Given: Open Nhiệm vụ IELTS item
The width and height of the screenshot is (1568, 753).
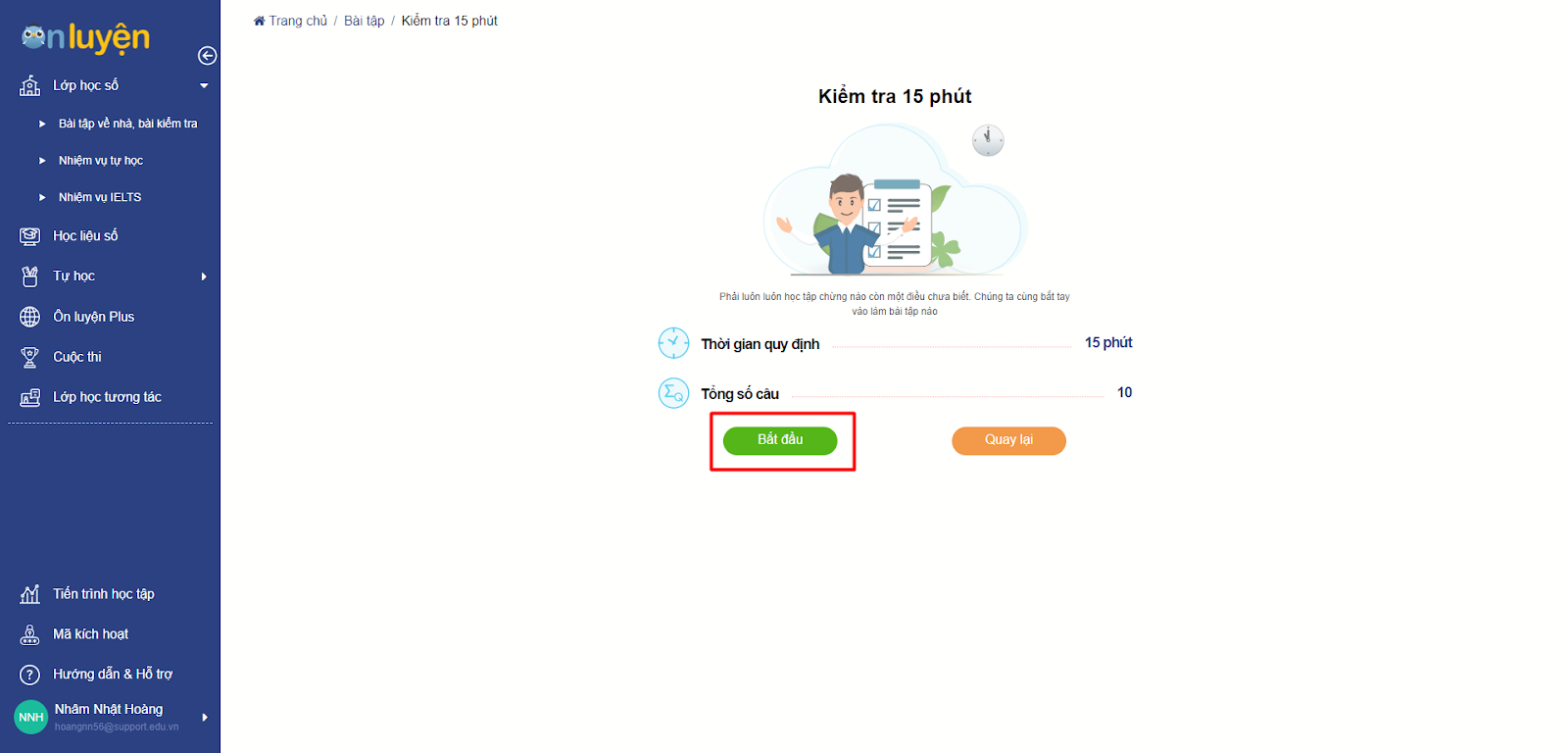Looking at the screenshot, I should coord(100,197).
